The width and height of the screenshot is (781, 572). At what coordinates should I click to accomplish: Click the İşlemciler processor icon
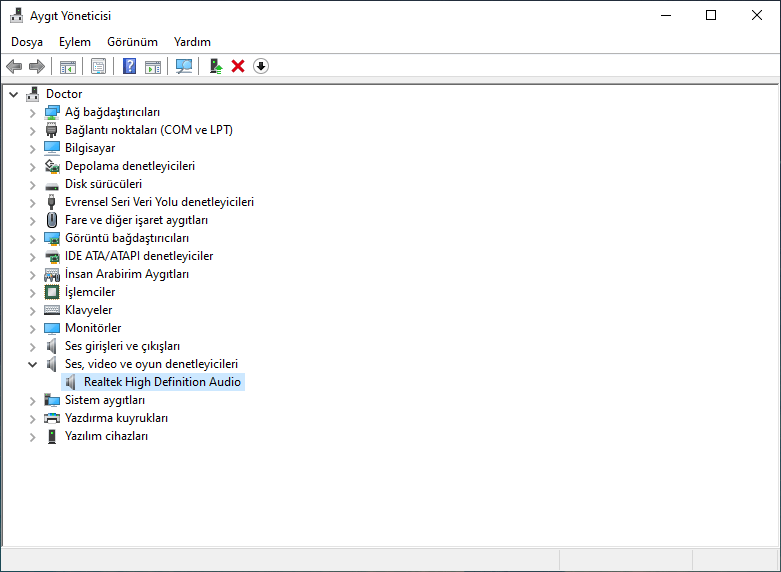pyautogui.click(x=52, y=292)
